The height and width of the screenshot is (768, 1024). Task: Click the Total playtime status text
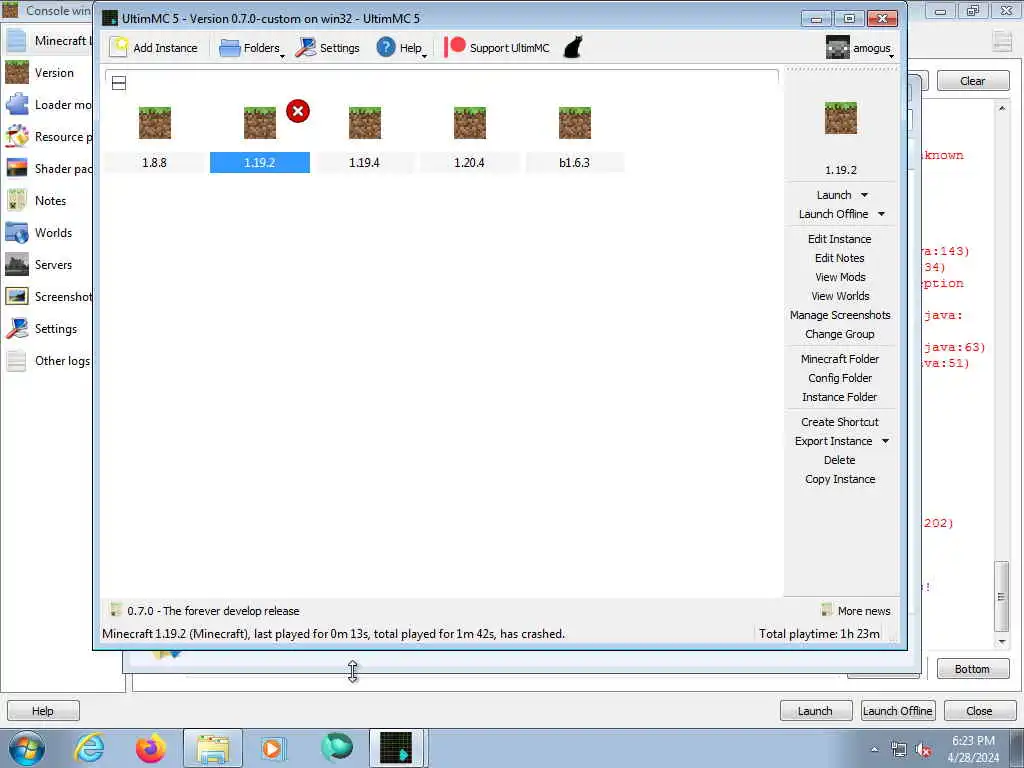(819, 633)
